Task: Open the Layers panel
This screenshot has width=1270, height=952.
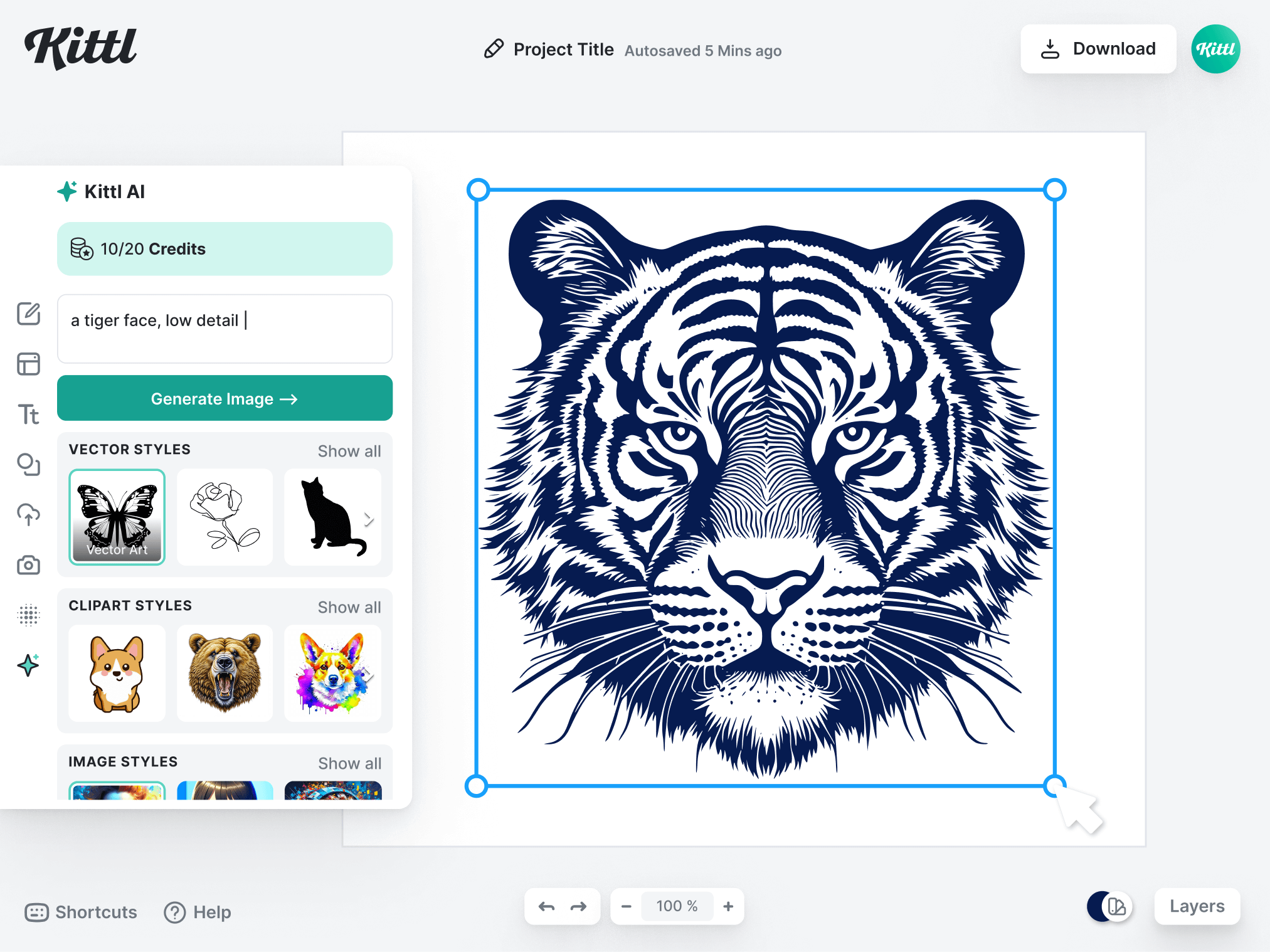Action: pos(1197,906)
